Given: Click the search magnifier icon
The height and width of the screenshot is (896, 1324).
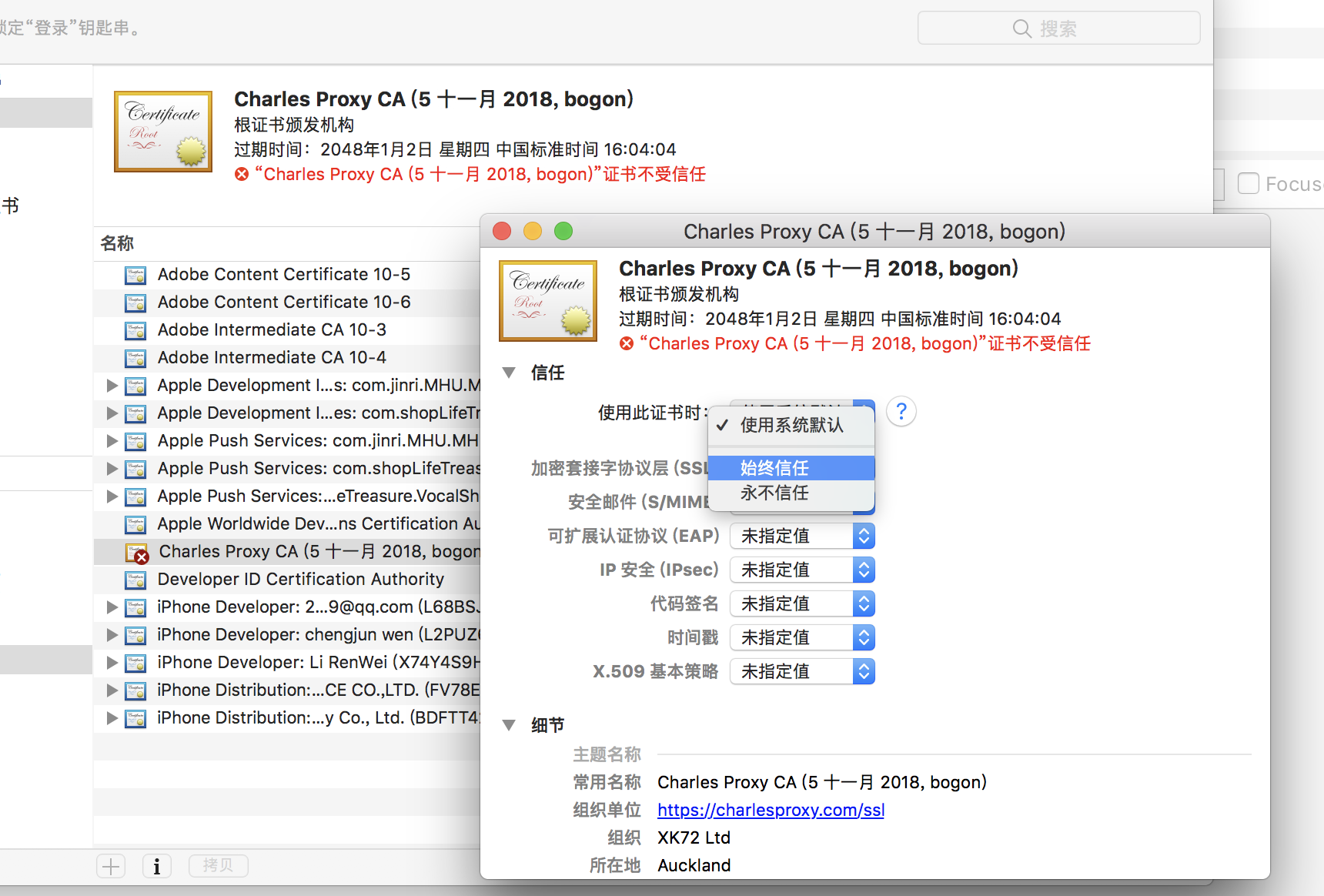Looking at the screenshot, I should coord(1022,28).
